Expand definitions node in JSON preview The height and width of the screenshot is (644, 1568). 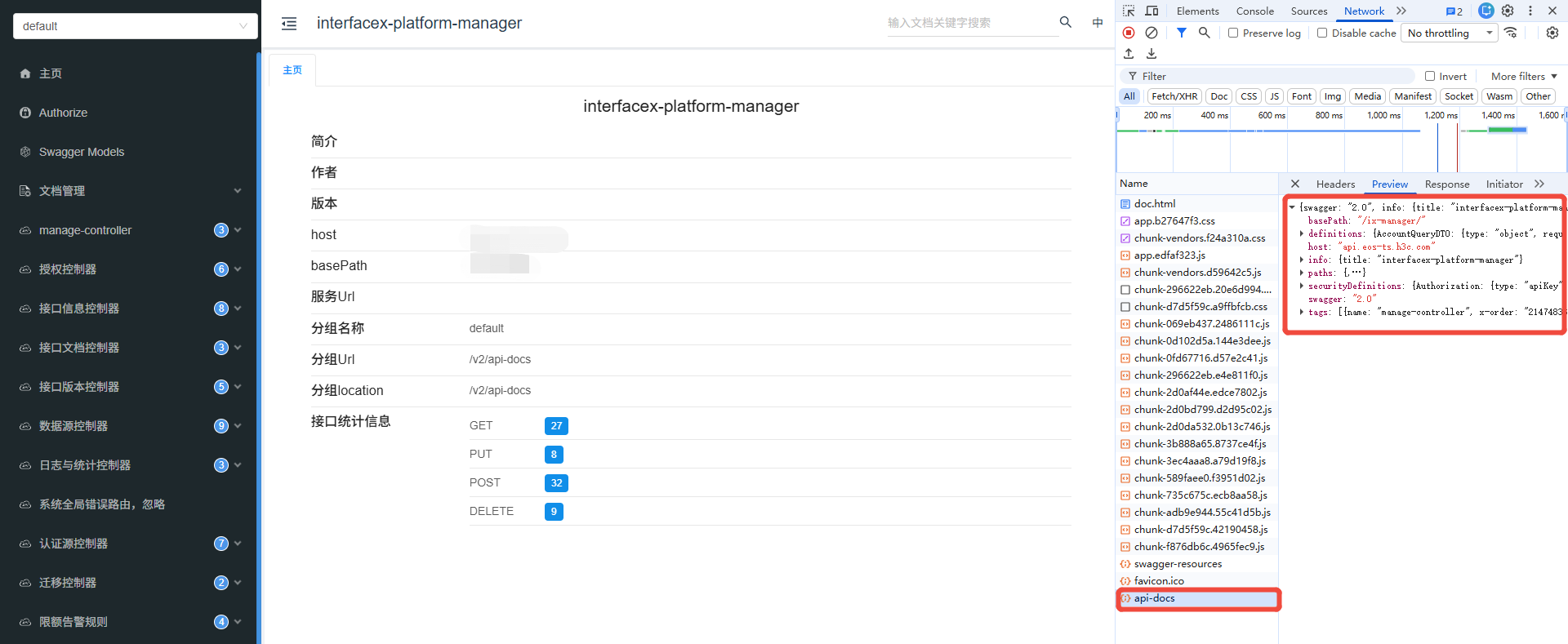1302,233
